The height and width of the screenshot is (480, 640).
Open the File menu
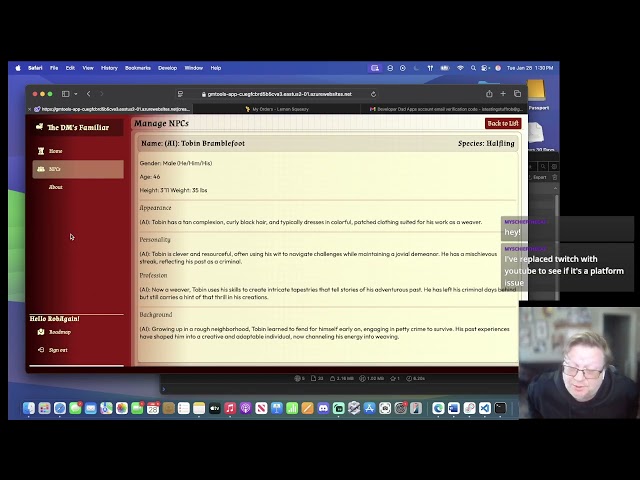(x=54, y=68)
